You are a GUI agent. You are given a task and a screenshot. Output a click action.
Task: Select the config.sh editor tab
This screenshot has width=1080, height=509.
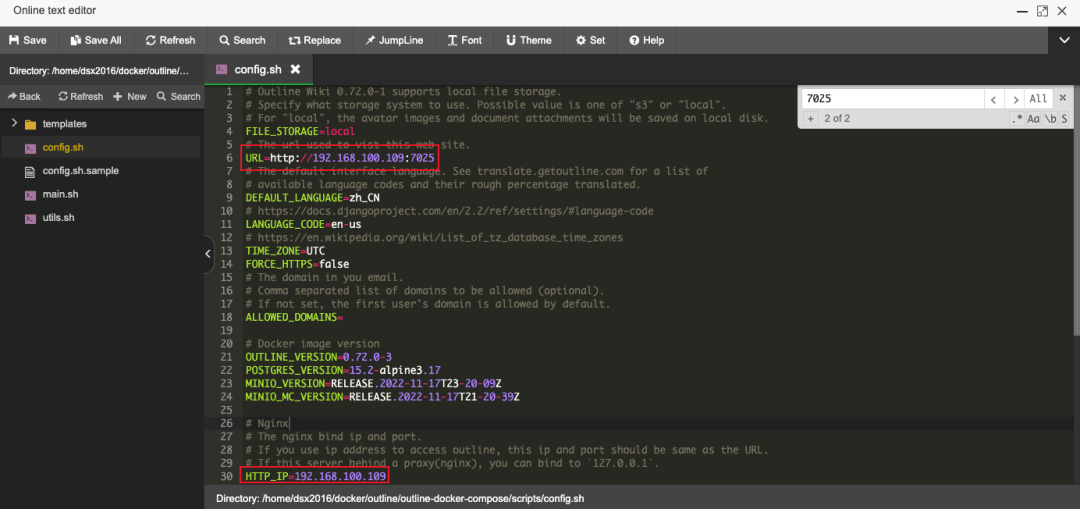pos(257,69)
